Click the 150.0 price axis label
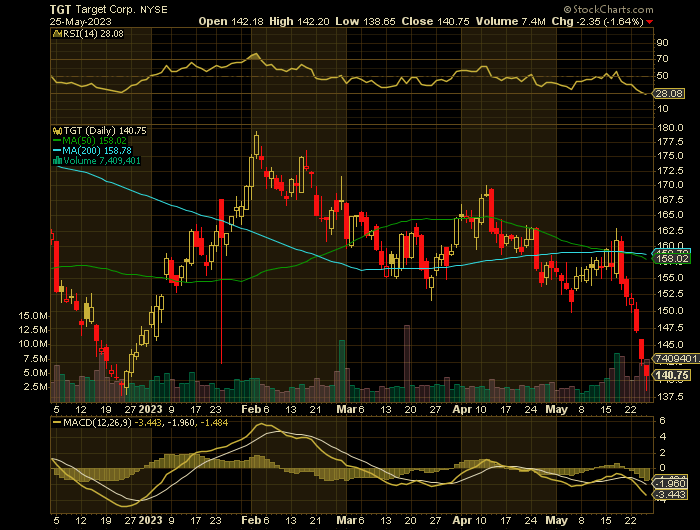700x530 pixels. (x=671, y=311)
